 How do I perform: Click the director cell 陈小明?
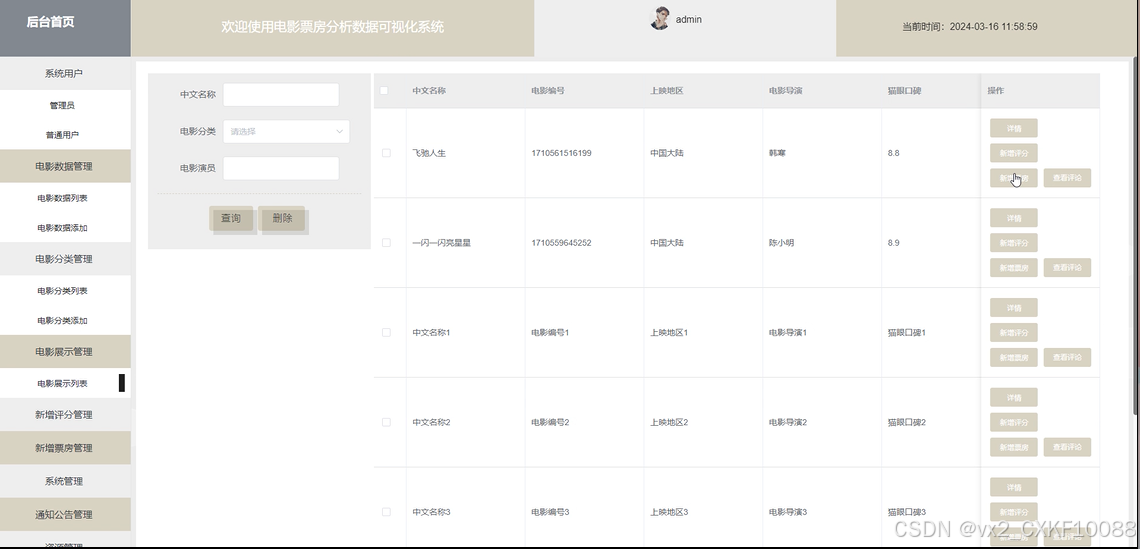(x=782, y=243)
